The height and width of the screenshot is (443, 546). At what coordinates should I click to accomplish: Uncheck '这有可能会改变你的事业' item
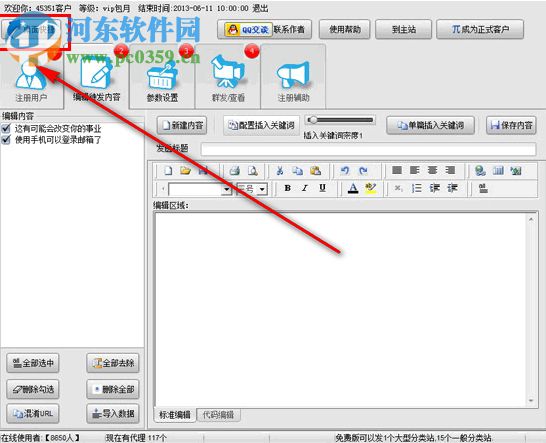click(x=6, y=129)
